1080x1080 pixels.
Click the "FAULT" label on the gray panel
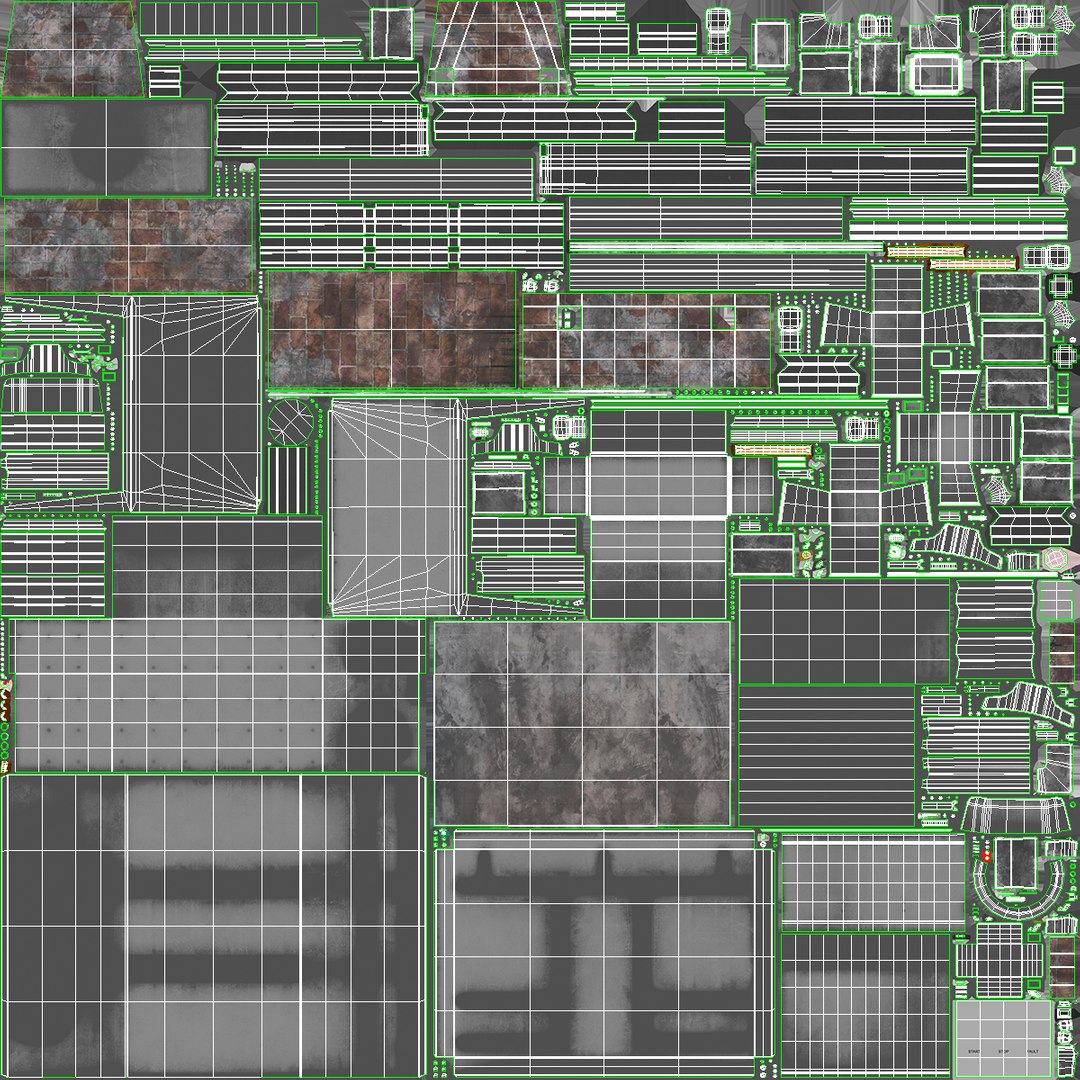pos(1032,1051)
